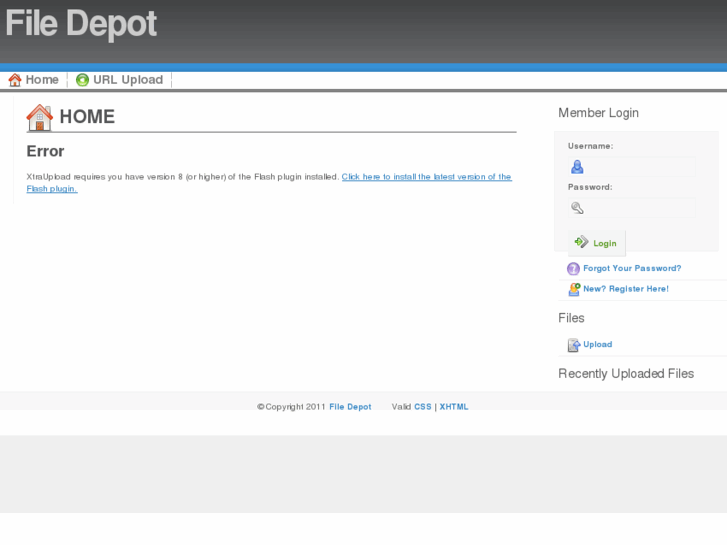Focus the Username input field
The height and width of the screenshot is (545, 727).
(x=631, y=167)
